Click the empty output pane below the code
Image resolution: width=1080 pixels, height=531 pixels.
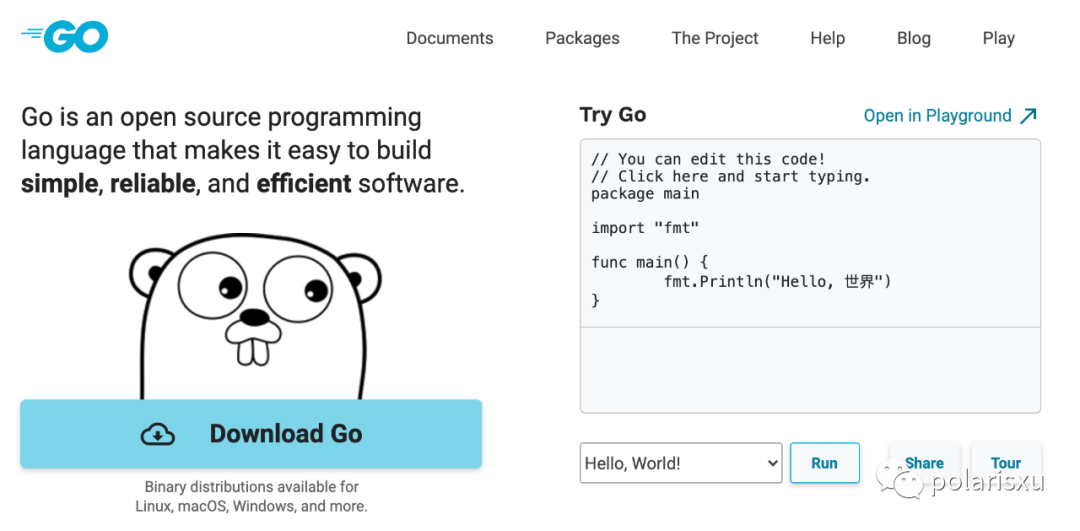click(x=810, y=370)
